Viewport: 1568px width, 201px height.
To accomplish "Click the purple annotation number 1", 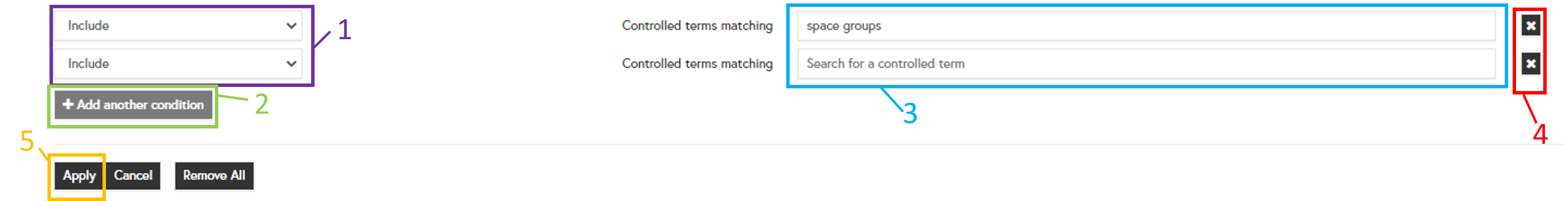I will click(344, 29).
